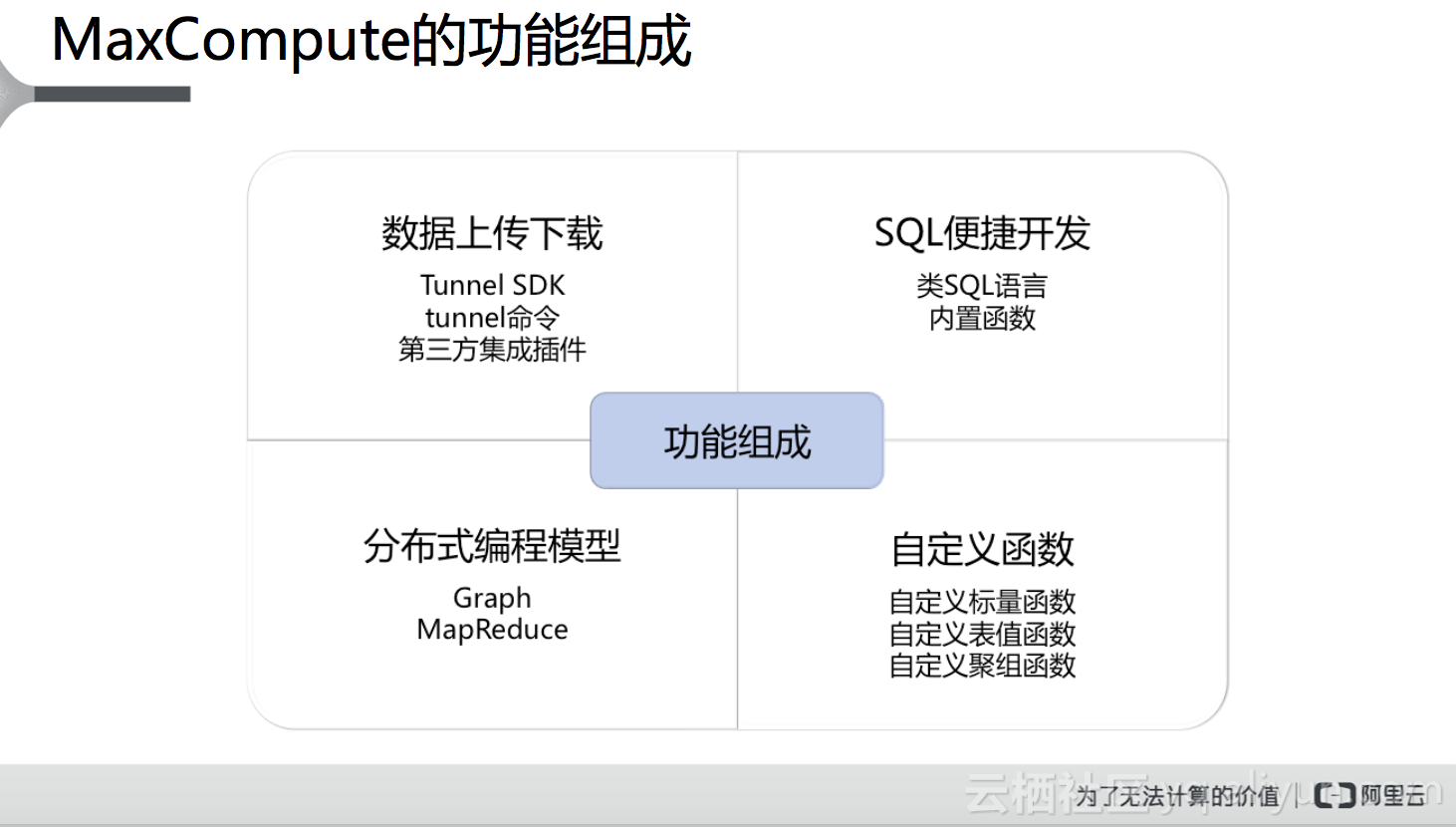Click the SQL便捷开发 quadrant heading
Screen dimensions: 1456x827
click(x=981, y=231)
